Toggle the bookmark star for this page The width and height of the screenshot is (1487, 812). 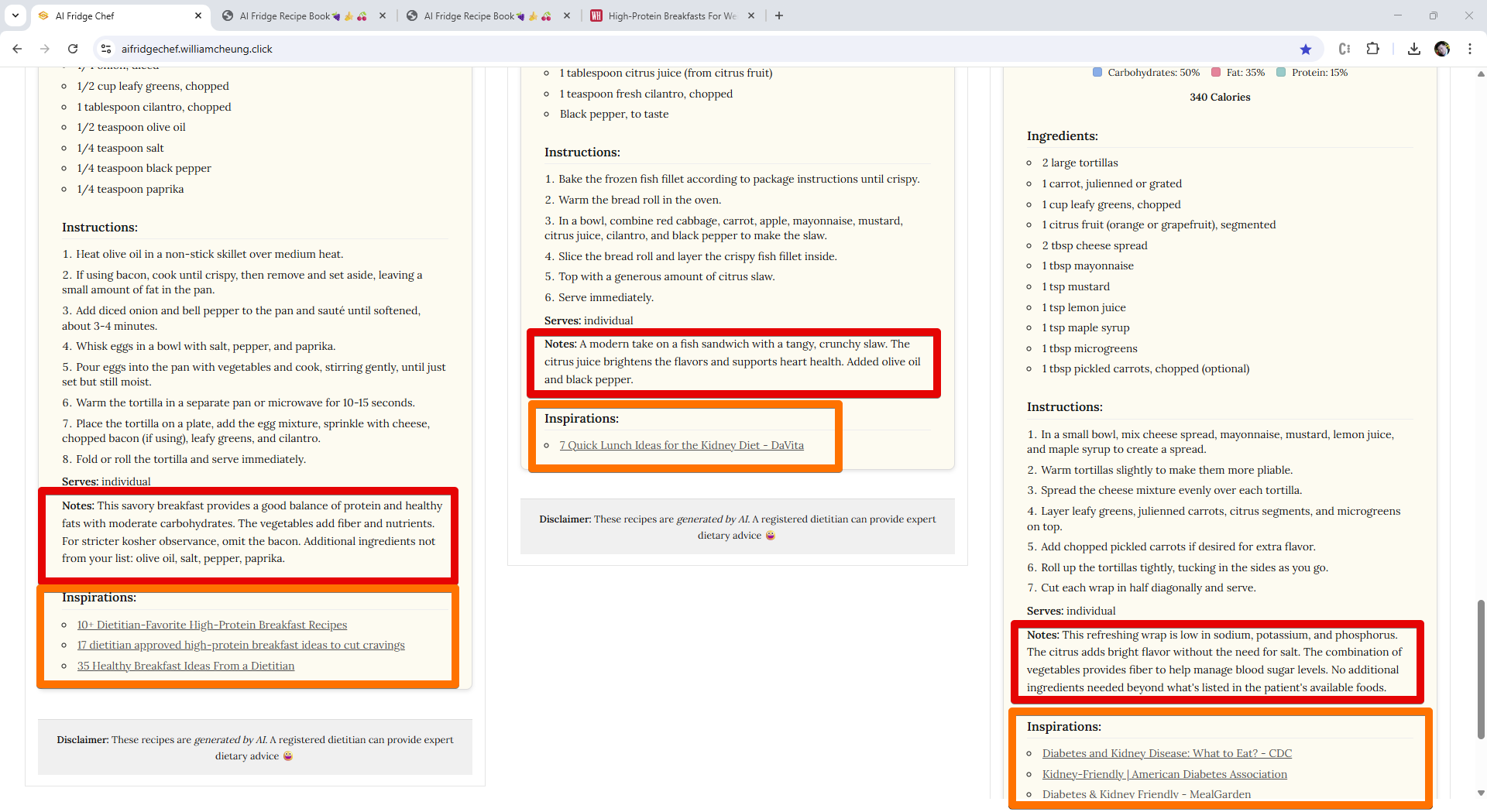tap(1307, 49)
